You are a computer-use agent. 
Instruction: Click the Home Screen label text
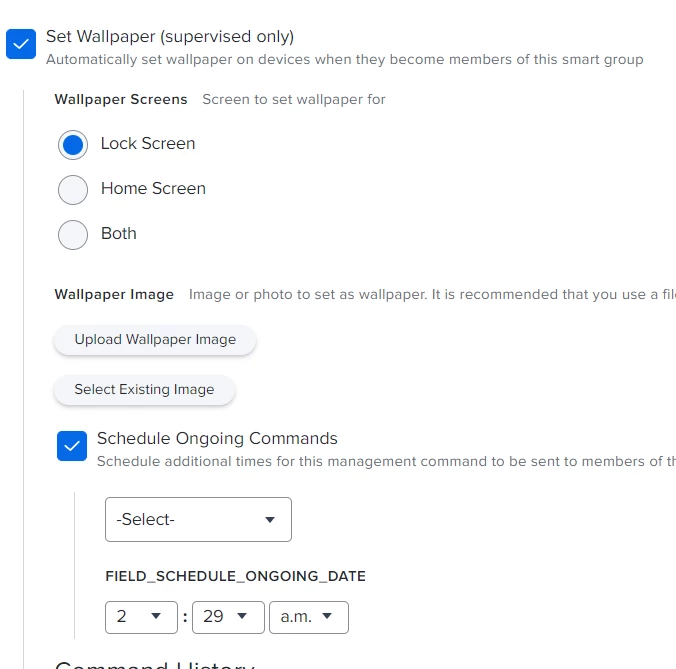153,188
